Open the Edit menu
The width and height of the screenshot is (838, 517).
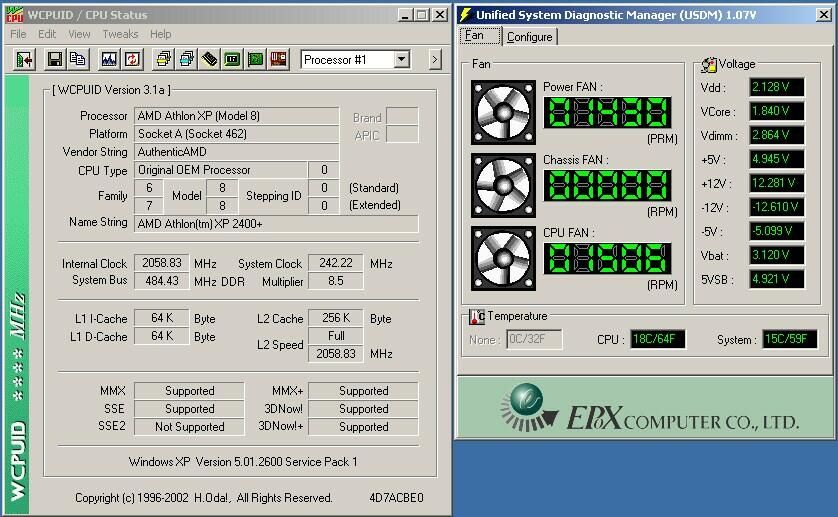pyautogui.click(x=47, y=34)
